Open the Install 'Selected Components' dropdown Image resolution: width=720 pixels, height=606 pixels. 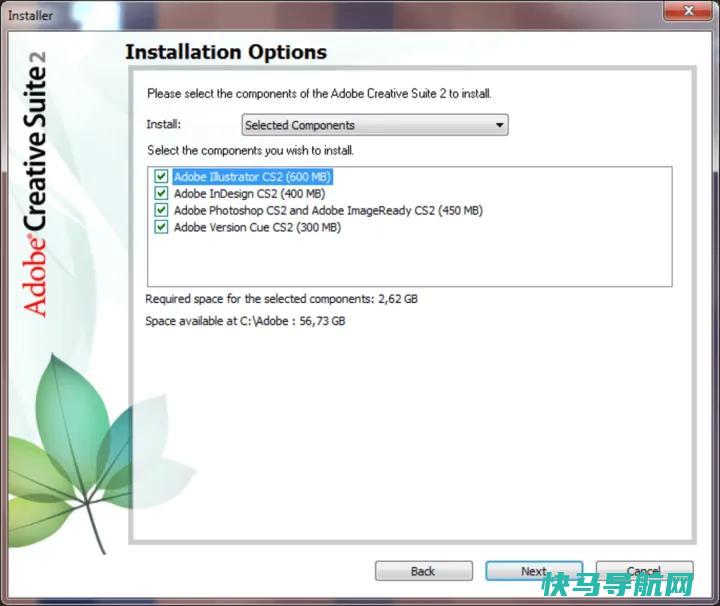coord(375,125)
